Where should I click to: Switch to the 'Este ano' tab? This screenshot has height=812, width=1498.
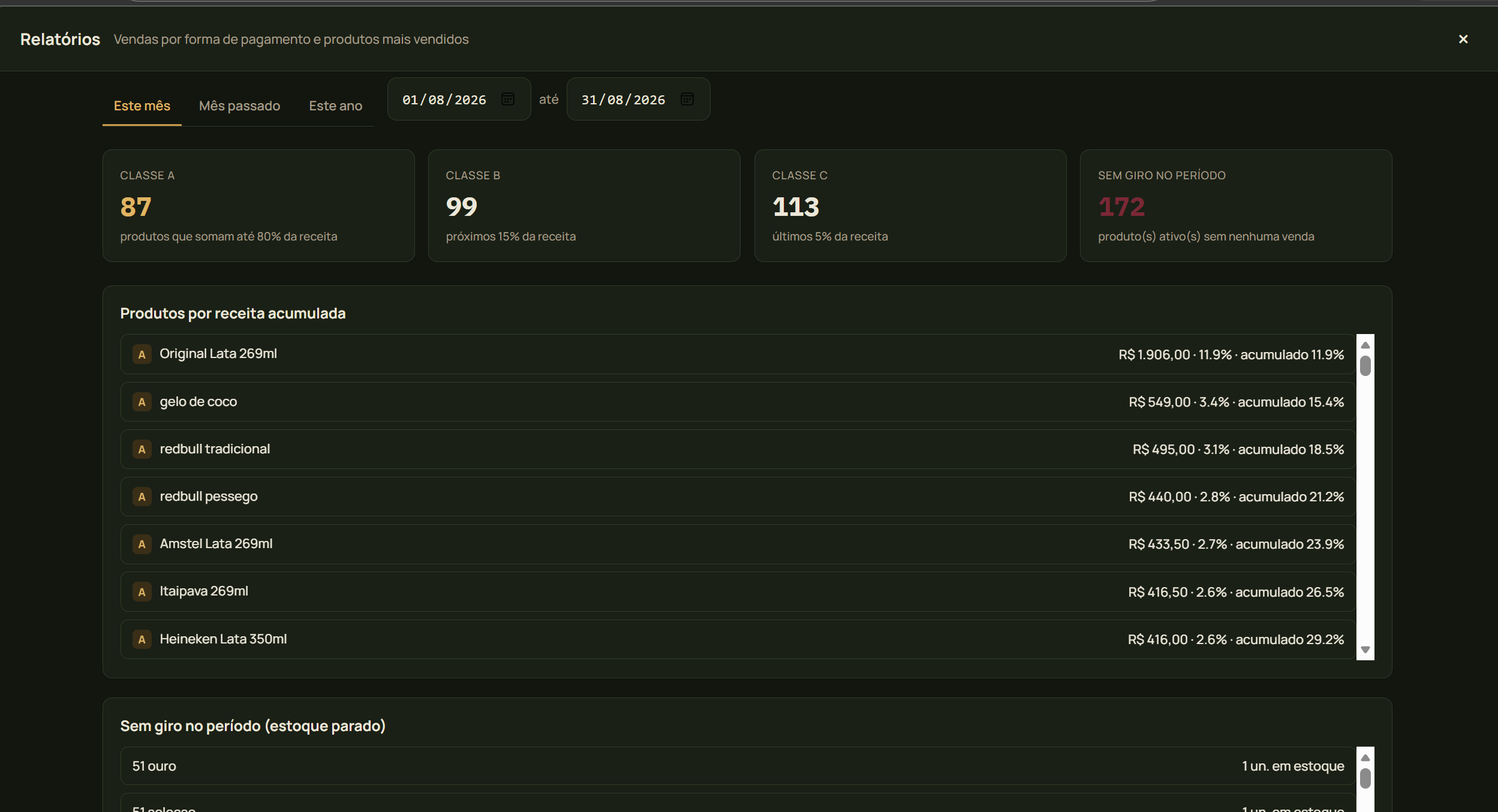[336, 106]
